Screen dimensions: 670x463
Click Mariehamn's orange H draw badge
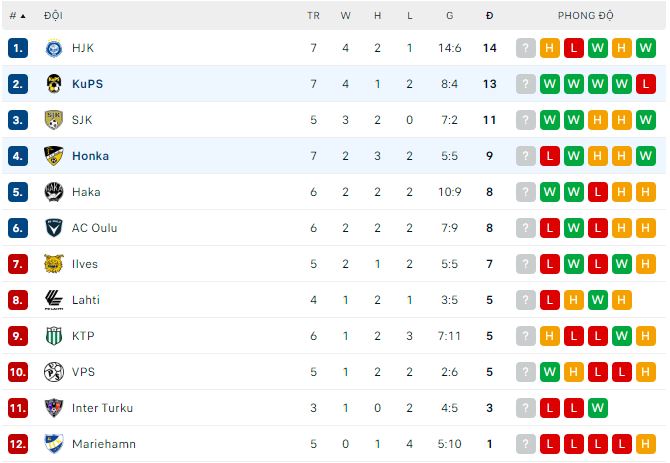coord(646,444)
